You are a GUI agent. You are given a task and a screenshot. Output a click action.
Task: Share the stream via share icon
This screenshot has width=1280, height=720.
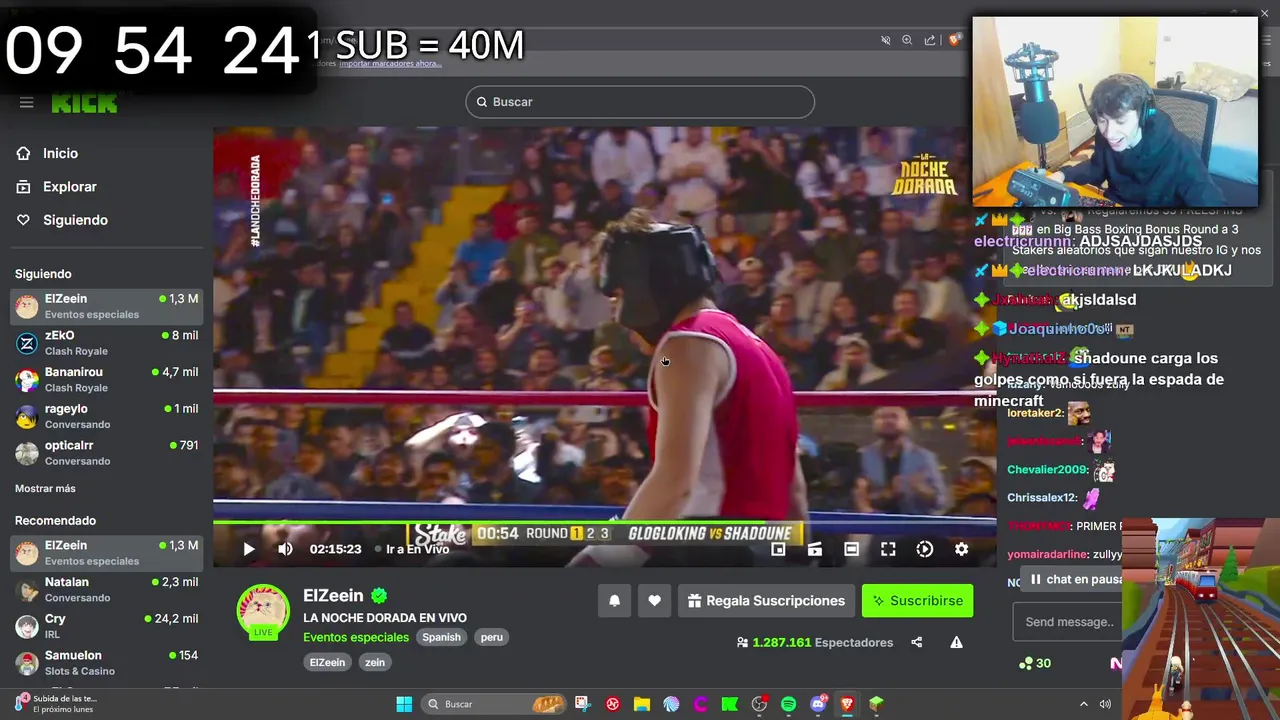(916, 642)
